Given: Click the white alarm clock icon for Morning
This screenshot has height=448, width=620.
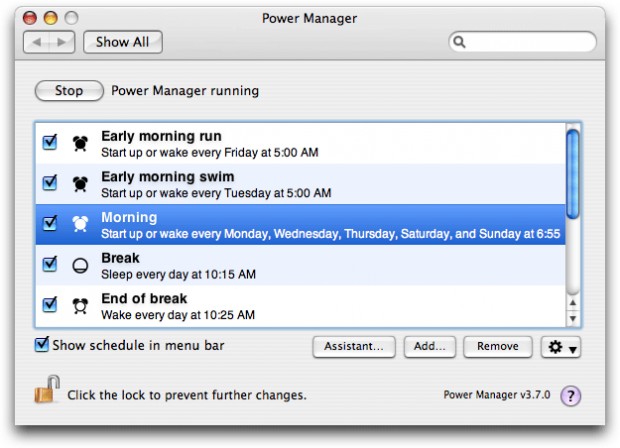Looking at the screenshot, I should [80, 224].
